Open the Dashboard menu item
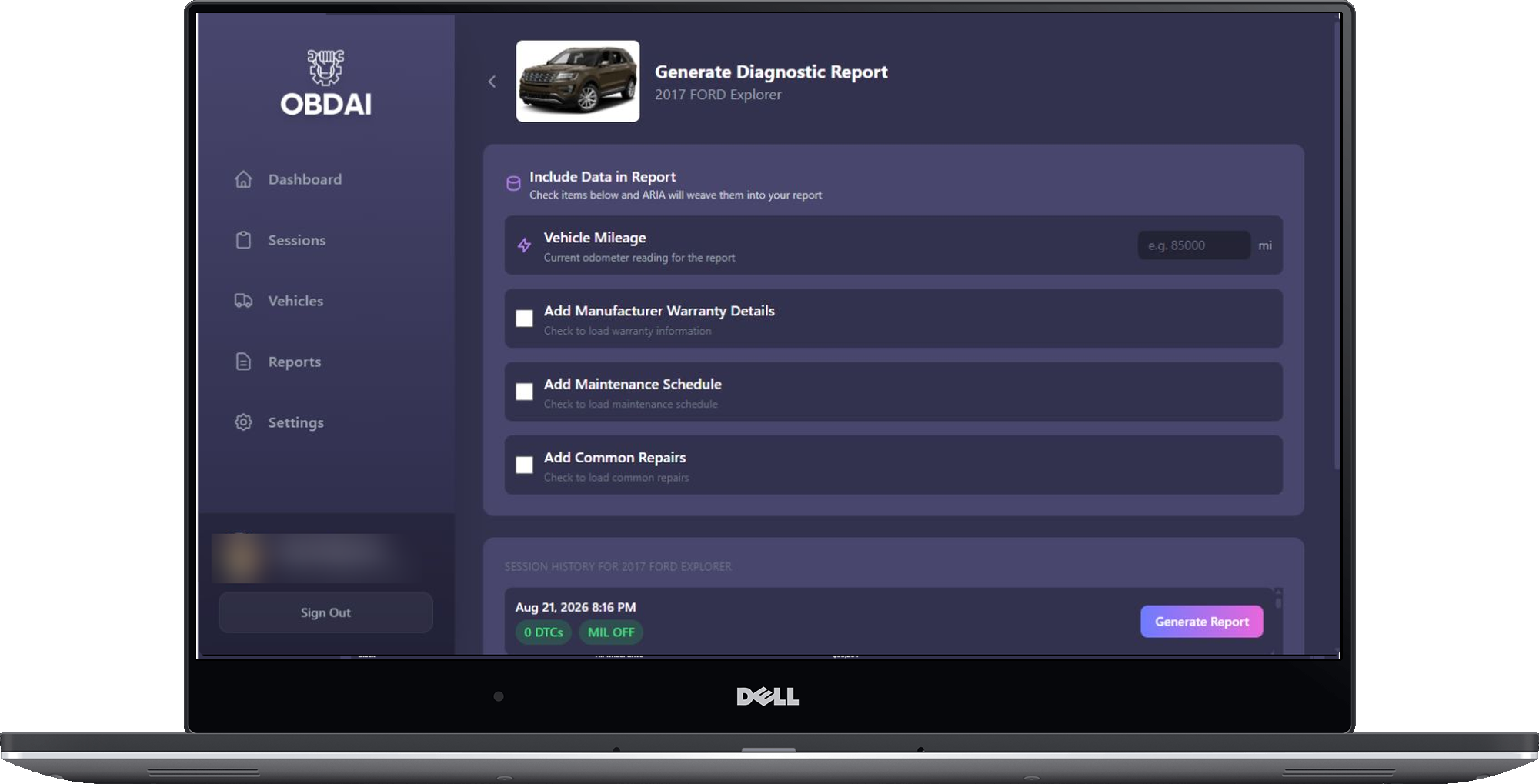Viewport: 1539px width, 784px height. [x=305, y=179]
